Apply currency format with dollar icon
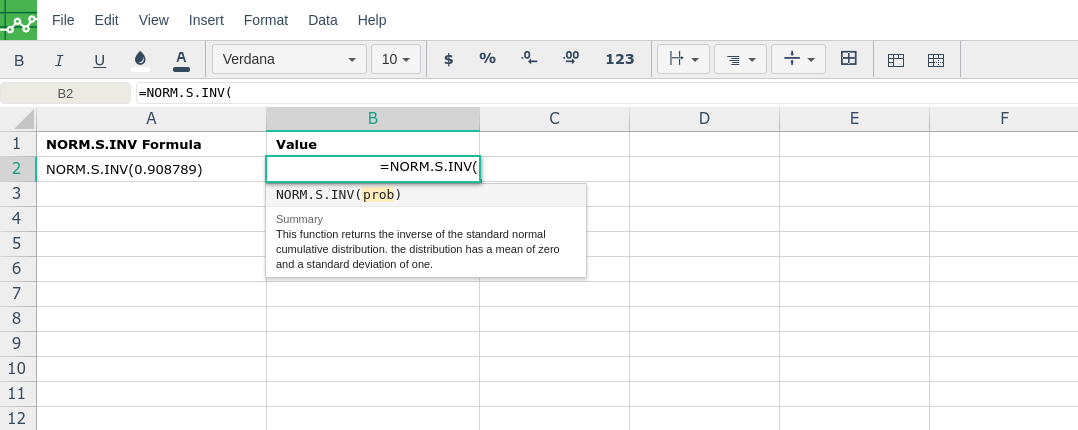This screenshot has height=430, width=1078. (448, 59)
